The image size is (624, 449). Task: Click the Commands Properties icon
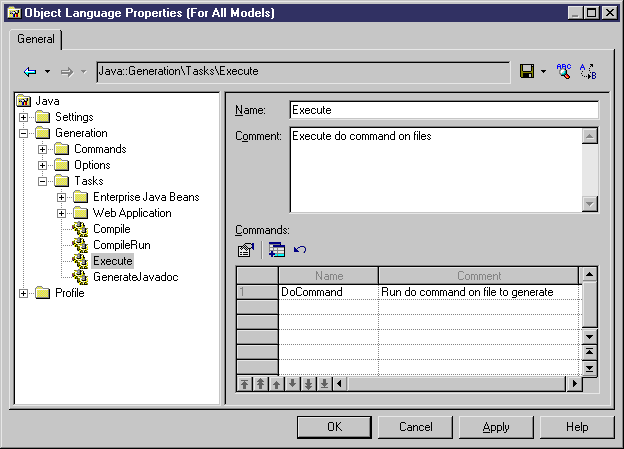[246, 250]
